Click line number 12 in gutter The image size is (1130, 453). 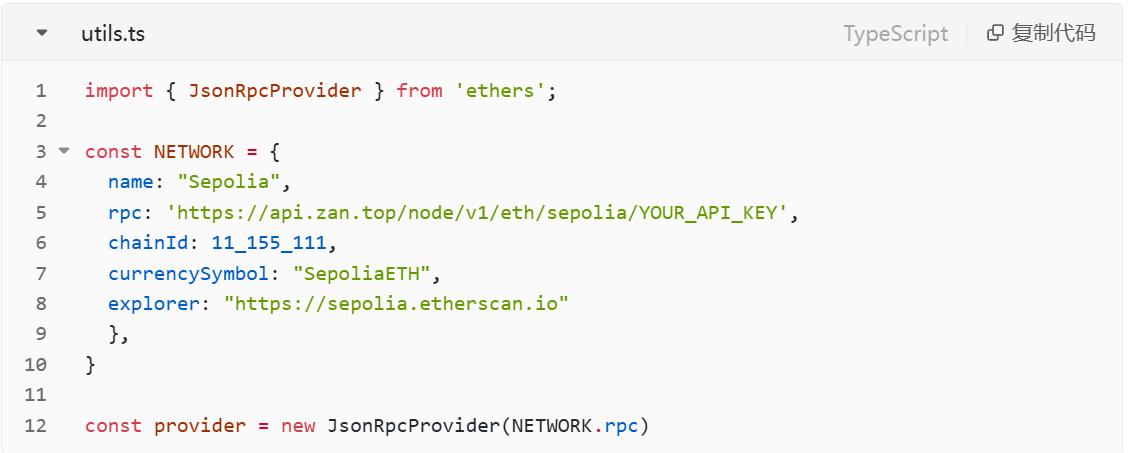(x=36, y=426)
